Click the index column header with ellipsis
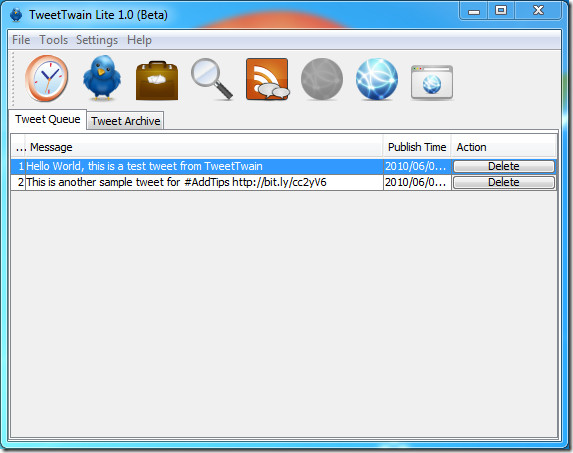573x453 pixels. (x=18, y=147)
